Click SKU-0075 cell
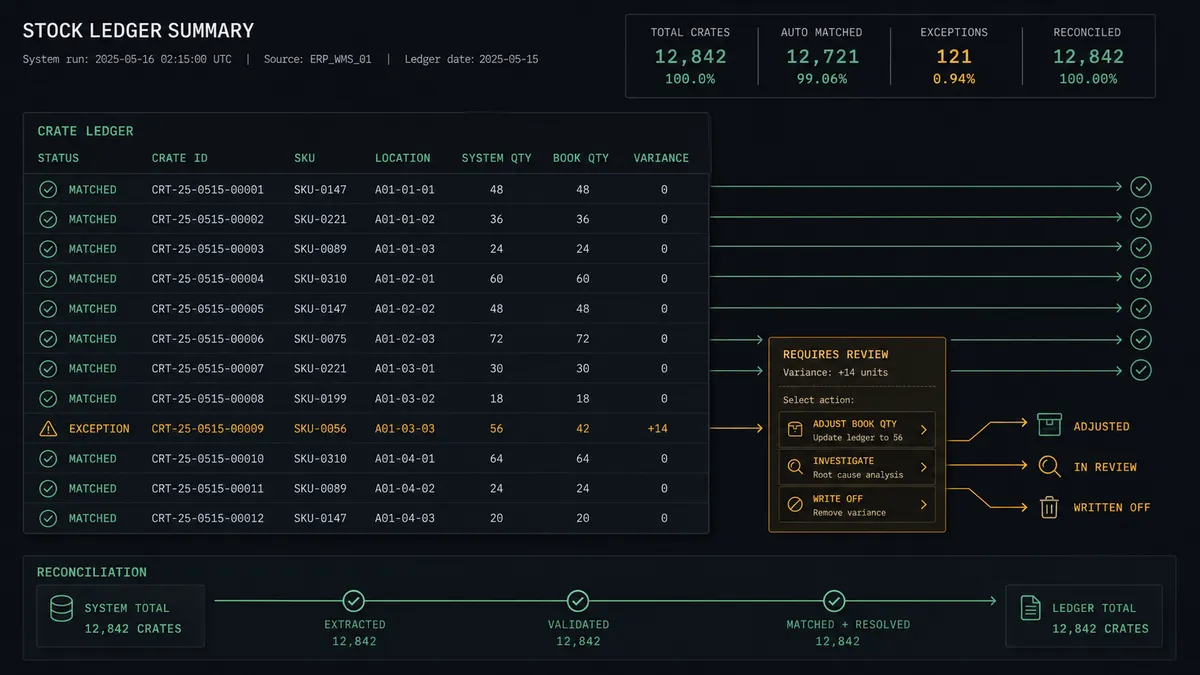This screenshot has height=675, width=1200. coord(320,339)
